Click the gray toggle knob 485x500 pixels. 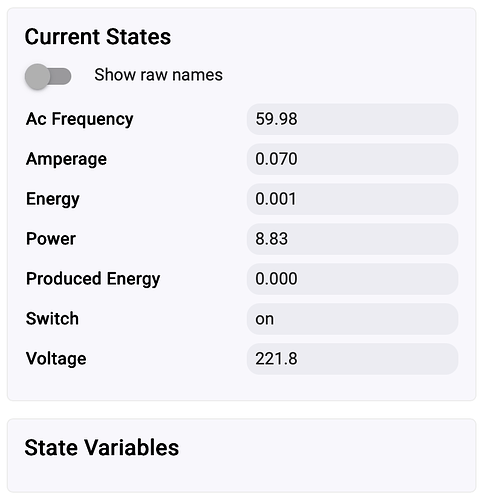pos(37,76)
